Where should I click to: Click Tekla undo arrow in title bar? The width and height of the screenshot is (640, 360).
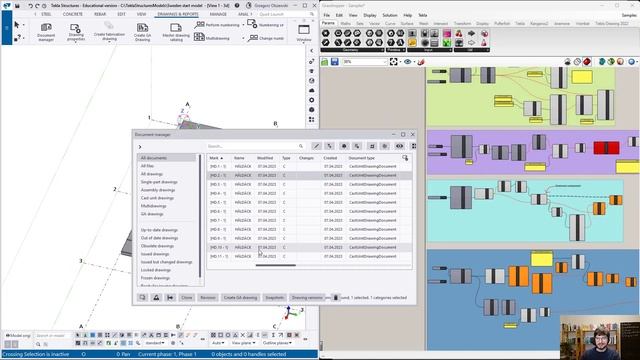click(x=30, y=6)
